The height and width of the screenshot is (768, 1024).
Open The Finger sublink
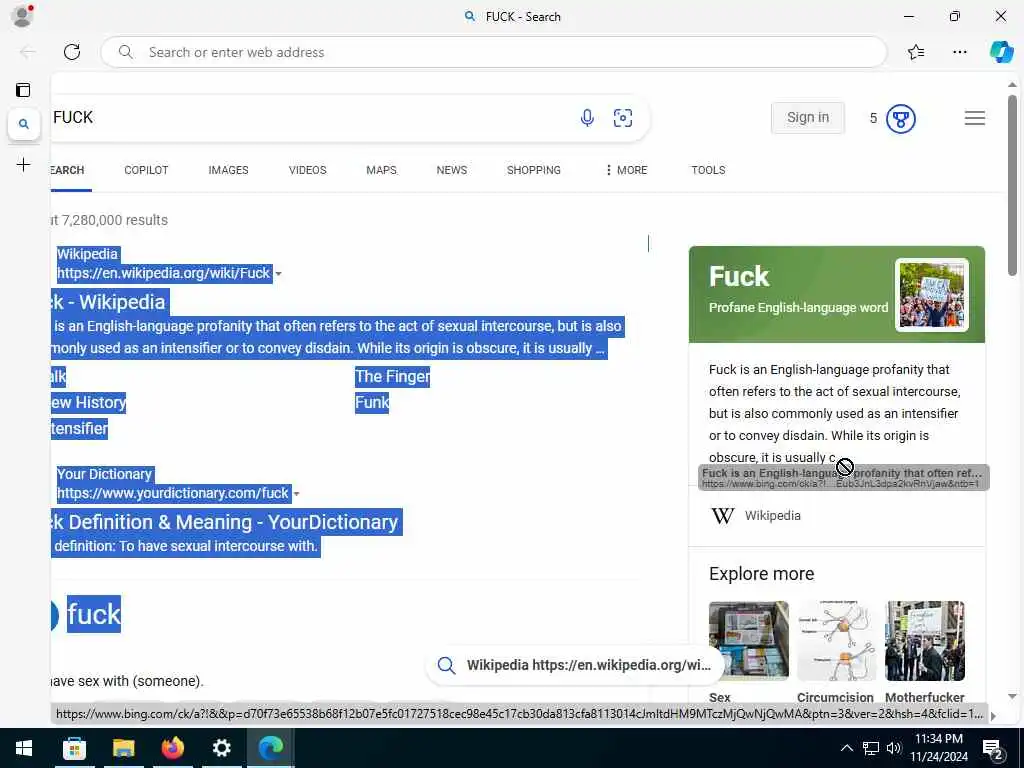[x=392, y=377]
